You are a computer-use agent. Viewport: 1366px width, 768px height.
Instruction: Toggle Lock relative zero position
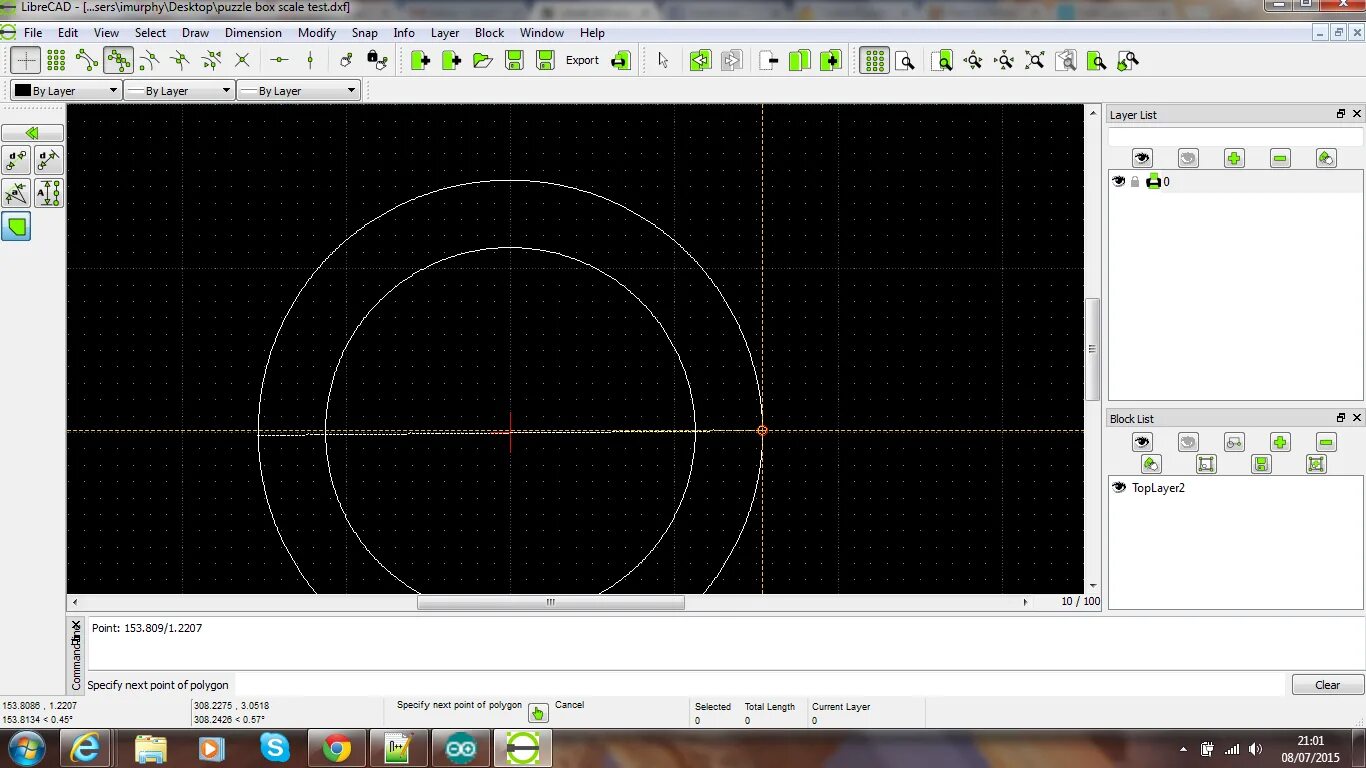[x=377, y=61]
